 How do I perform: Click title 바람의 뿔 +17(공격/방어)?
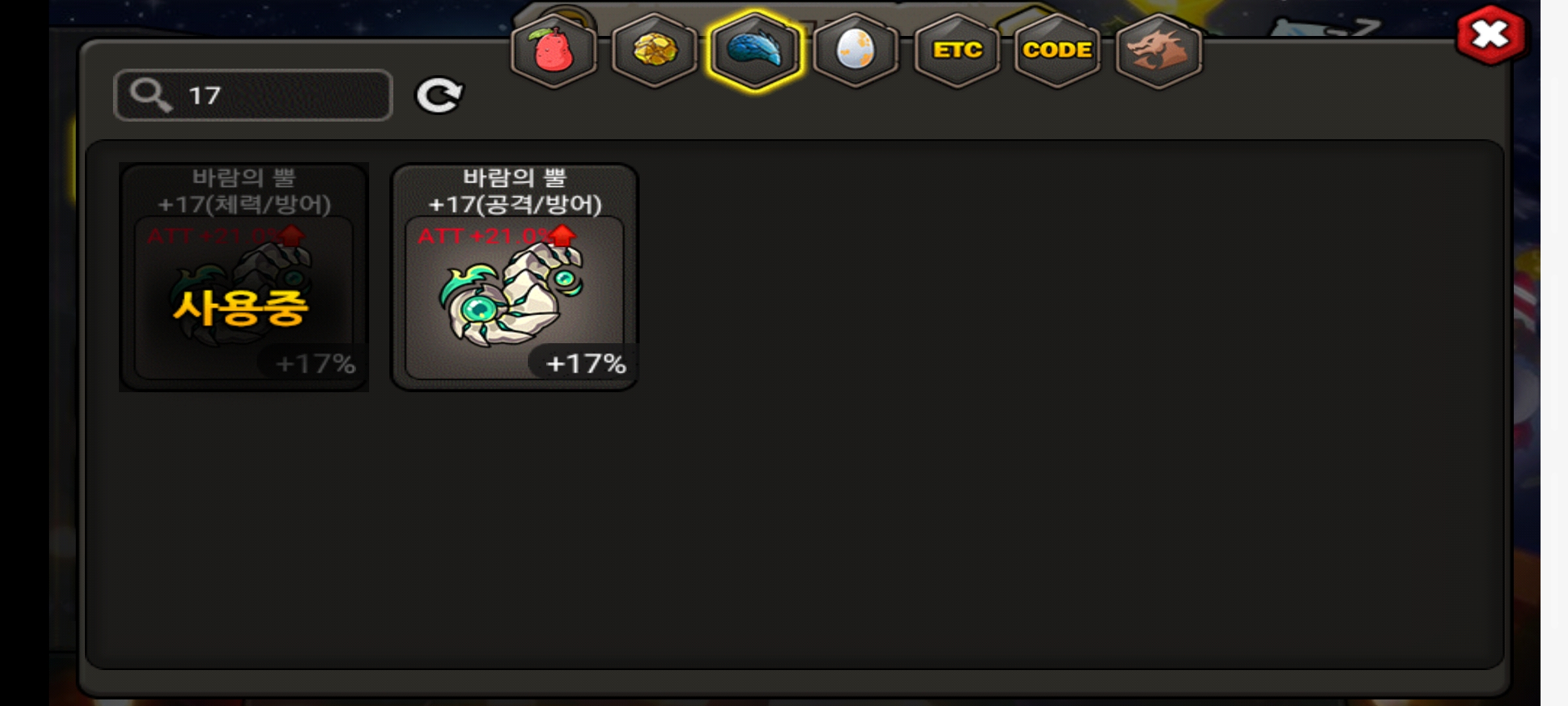coord(515,191)
